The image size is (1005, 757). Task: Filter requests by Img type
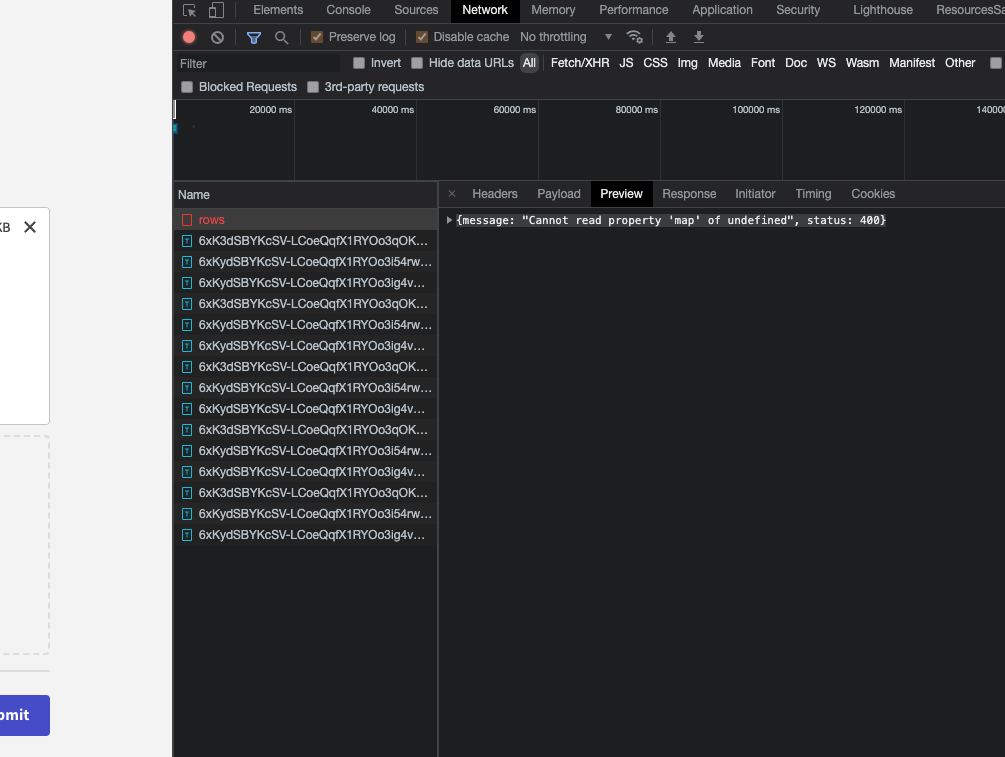click(x=687, y=63)
